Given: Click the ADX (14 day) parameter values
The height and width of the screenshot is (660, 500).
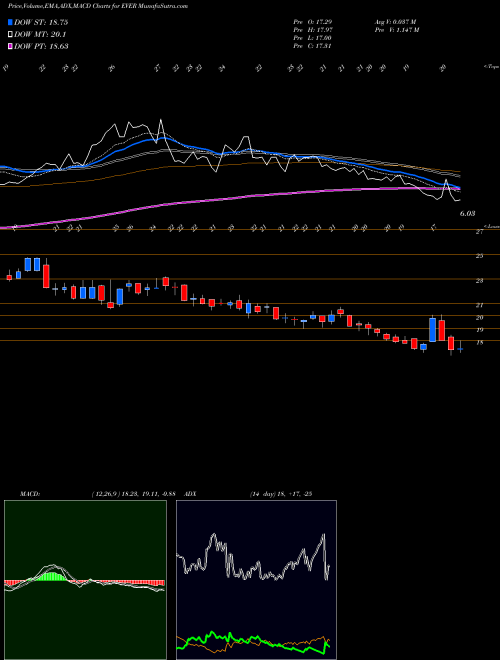Looking at the screenshot, I should coord(281,494).
